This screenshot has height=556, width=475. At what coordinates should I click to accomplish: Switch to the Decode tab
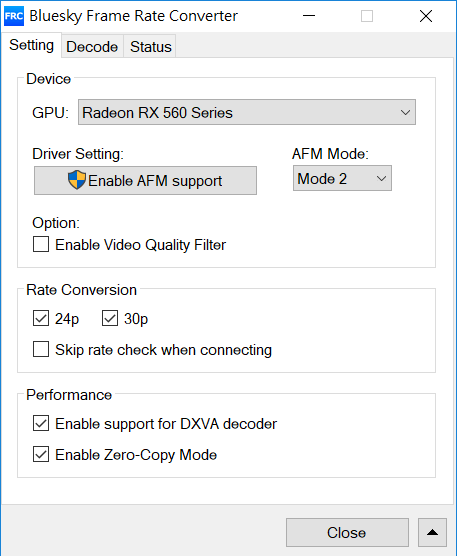pos(92,46)
